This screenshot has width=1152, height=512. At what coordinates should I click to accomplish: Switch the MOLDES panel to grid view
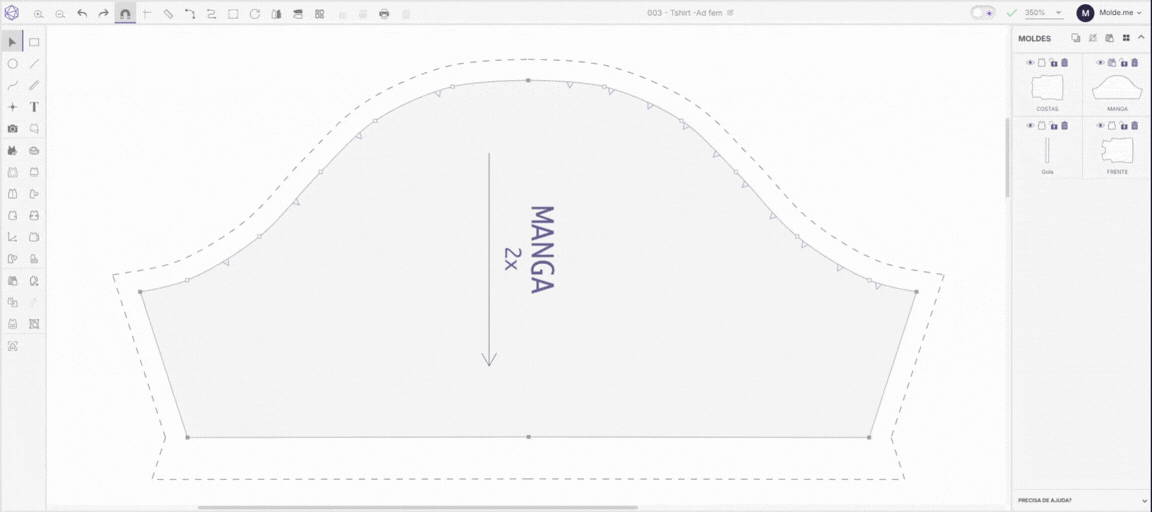[x=1126, y=37]
